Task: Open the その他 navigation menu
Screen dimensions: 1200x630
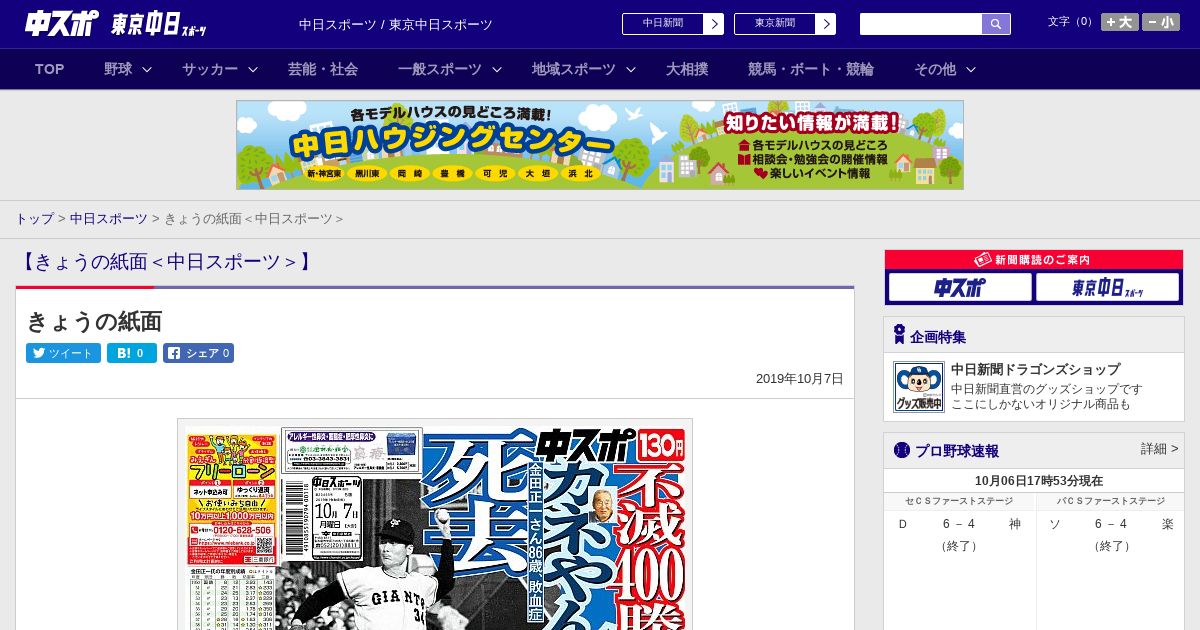Action: pyautogui.click(x=935, y=69)
